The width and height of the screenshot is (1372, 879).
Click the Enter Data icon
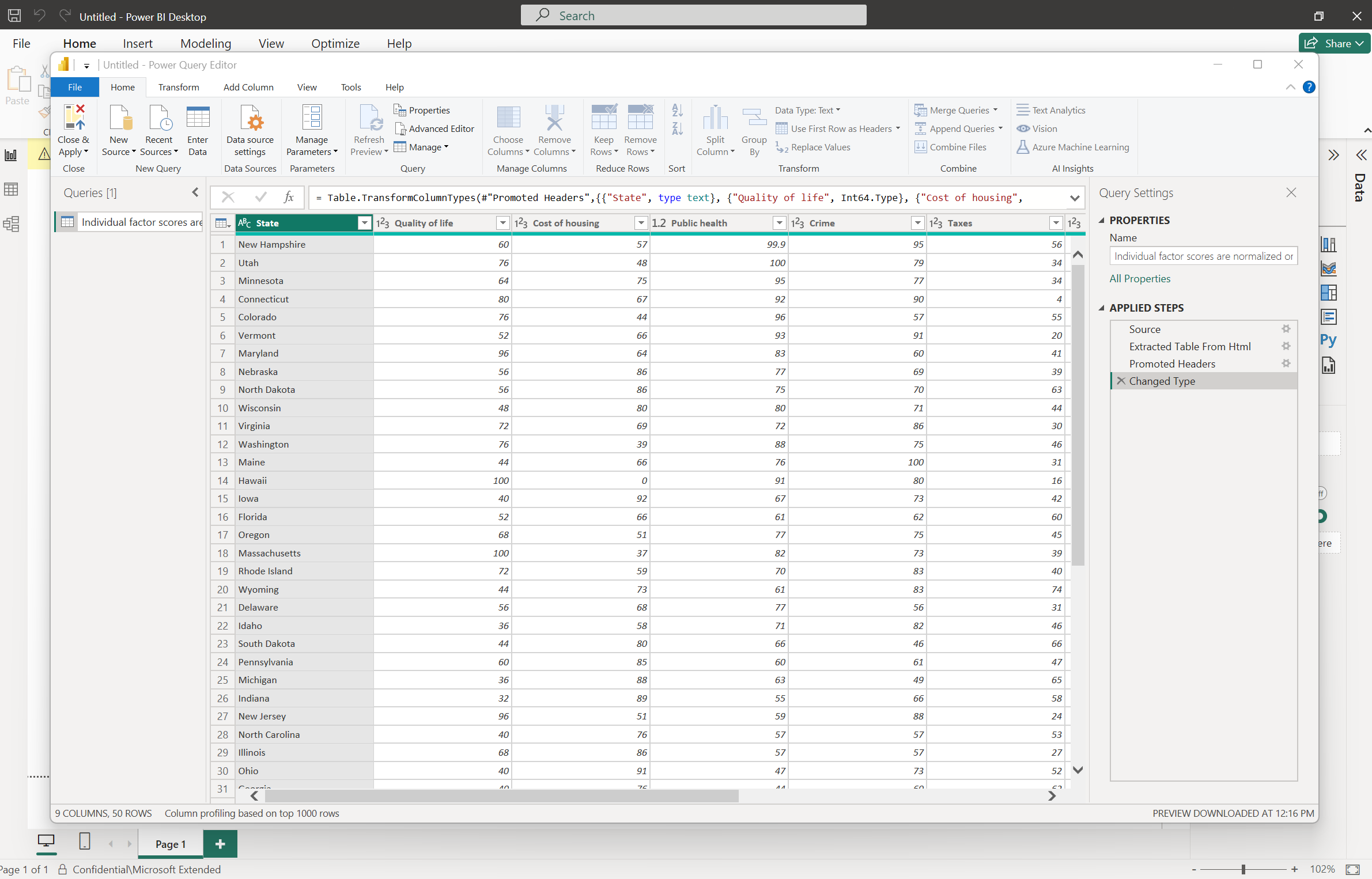coord(198,118)
